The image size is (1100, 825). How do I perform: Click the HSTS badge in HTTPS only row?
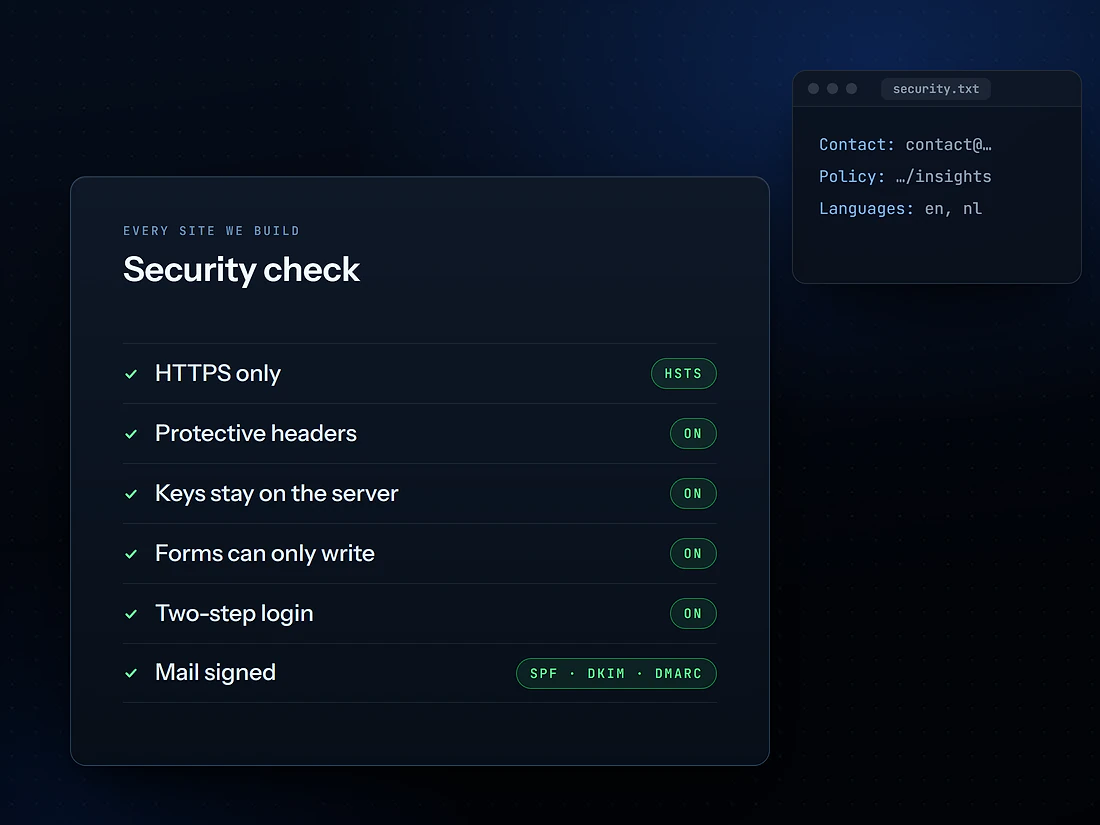click(x=683, y=373)
